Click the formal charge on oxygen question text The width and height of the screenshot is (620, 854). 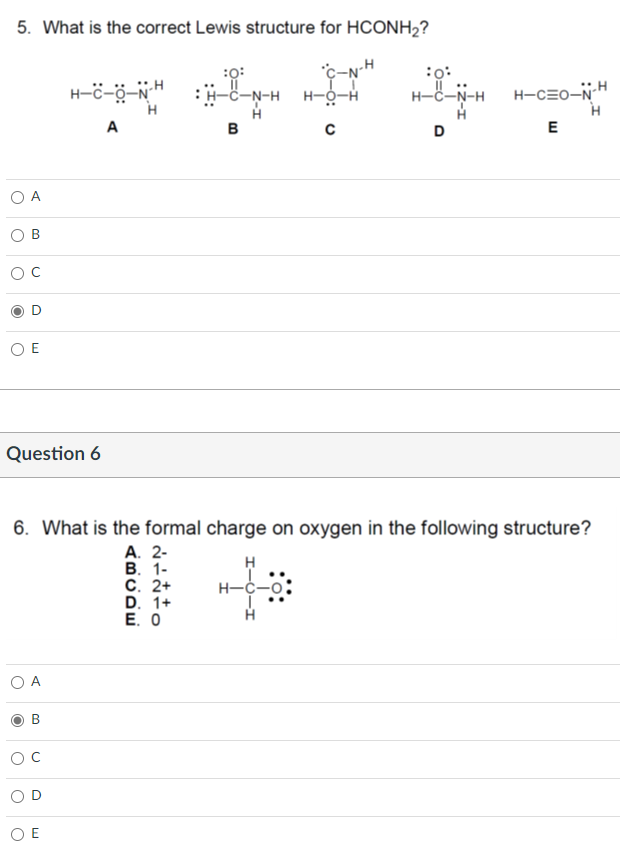pos(302,528)
